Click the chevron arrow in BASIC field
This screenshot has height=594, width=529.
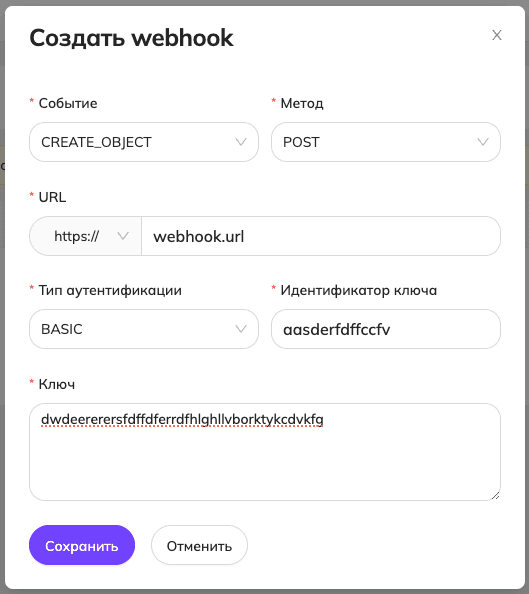click(x=241, y=329)
